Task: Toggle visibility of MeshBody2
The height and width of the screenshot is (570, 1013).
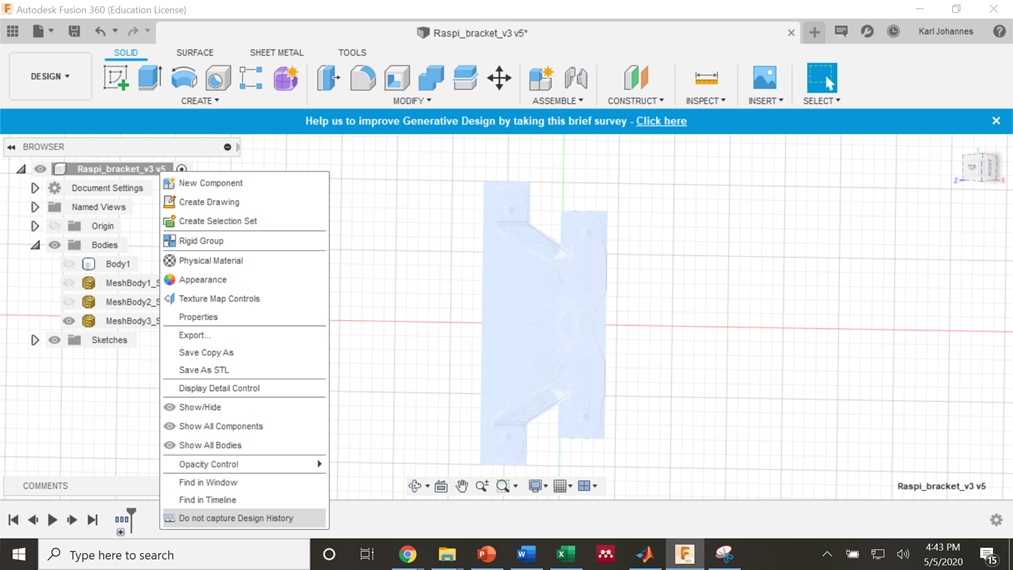Action: [69, 302]
